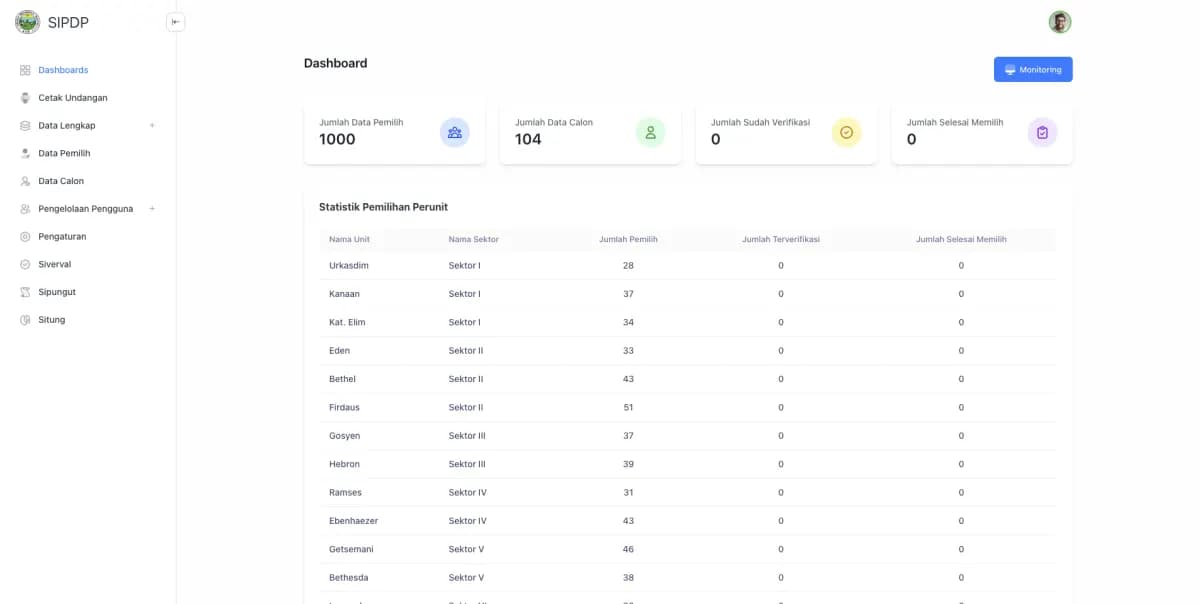
Task: Click the Getsemani unit name
Action: click(x=351, y=550)
